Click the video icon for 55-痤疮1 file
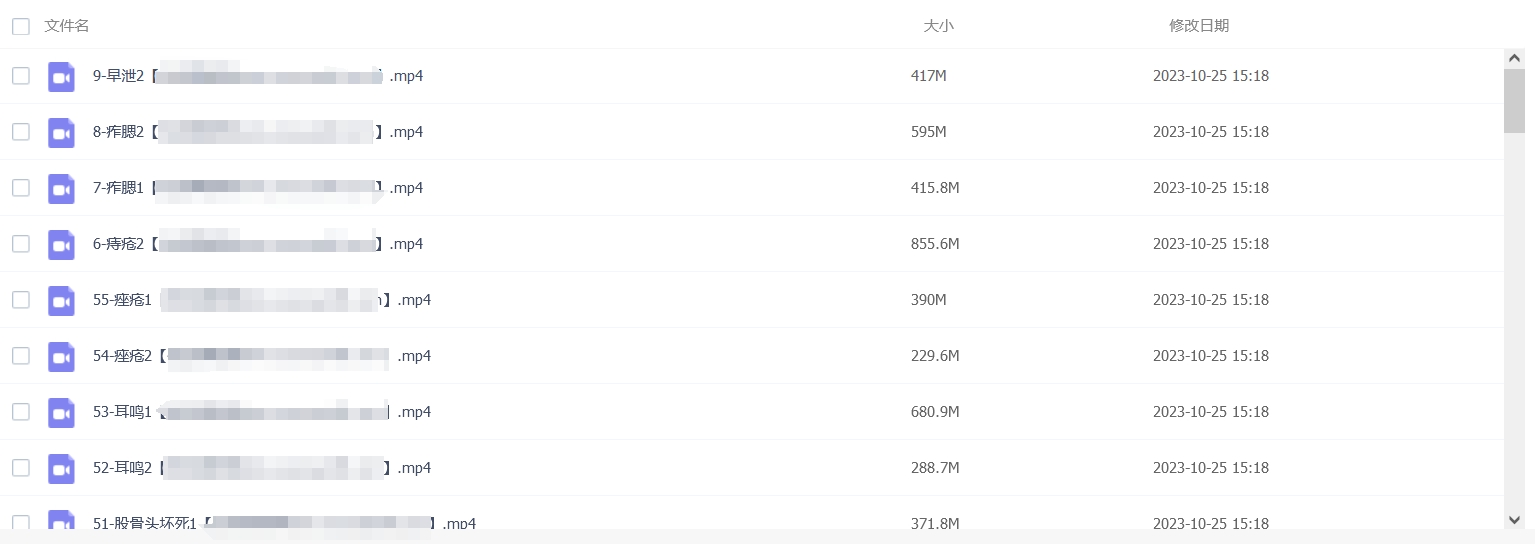 click(61, 300)
